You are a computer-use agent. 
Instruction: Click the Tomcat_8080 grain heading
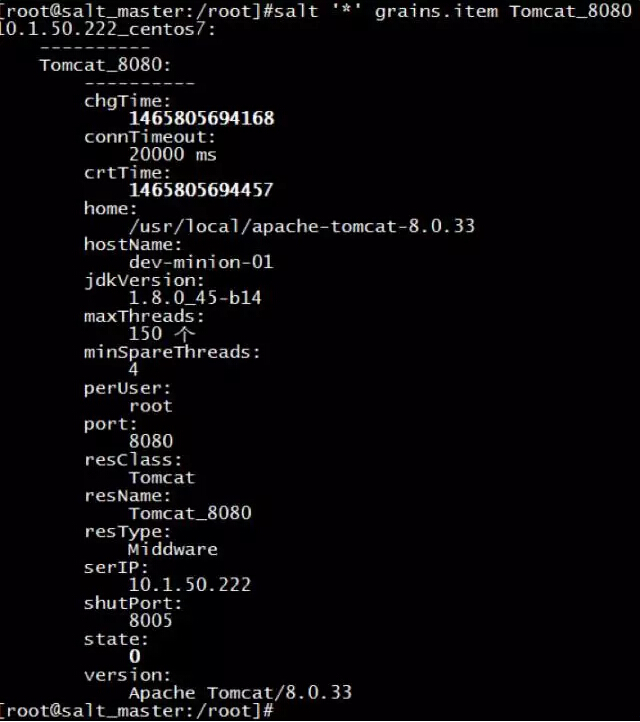coord(105,65)
